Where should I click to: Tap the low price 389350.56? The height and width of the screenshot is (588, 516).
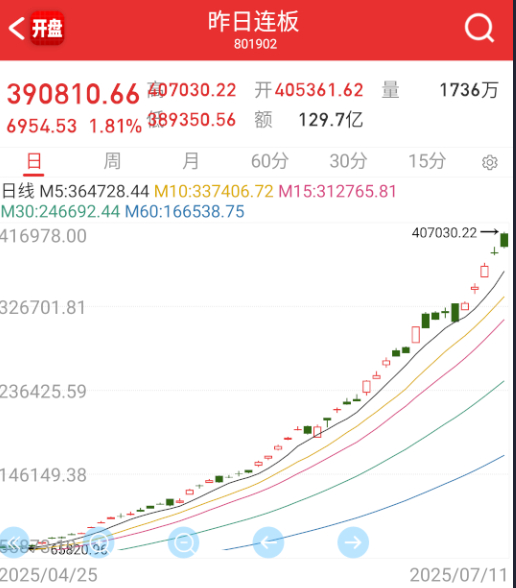(x=191, y=120)
